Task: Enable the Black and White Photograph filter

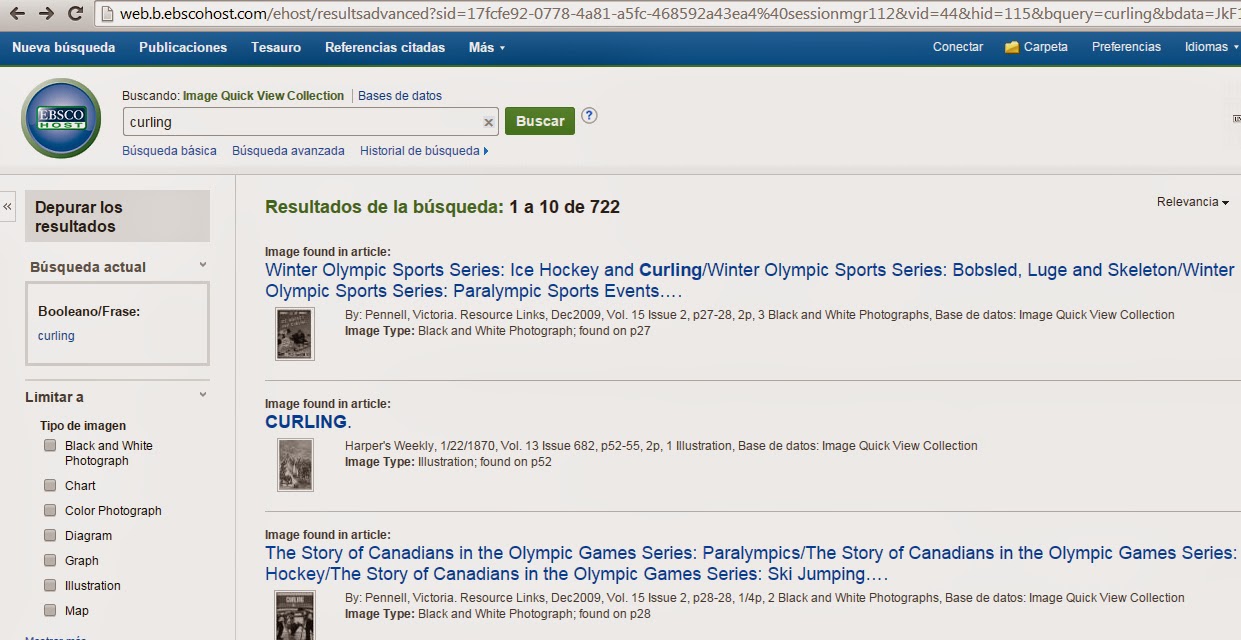Action: [x=50, y=445]
